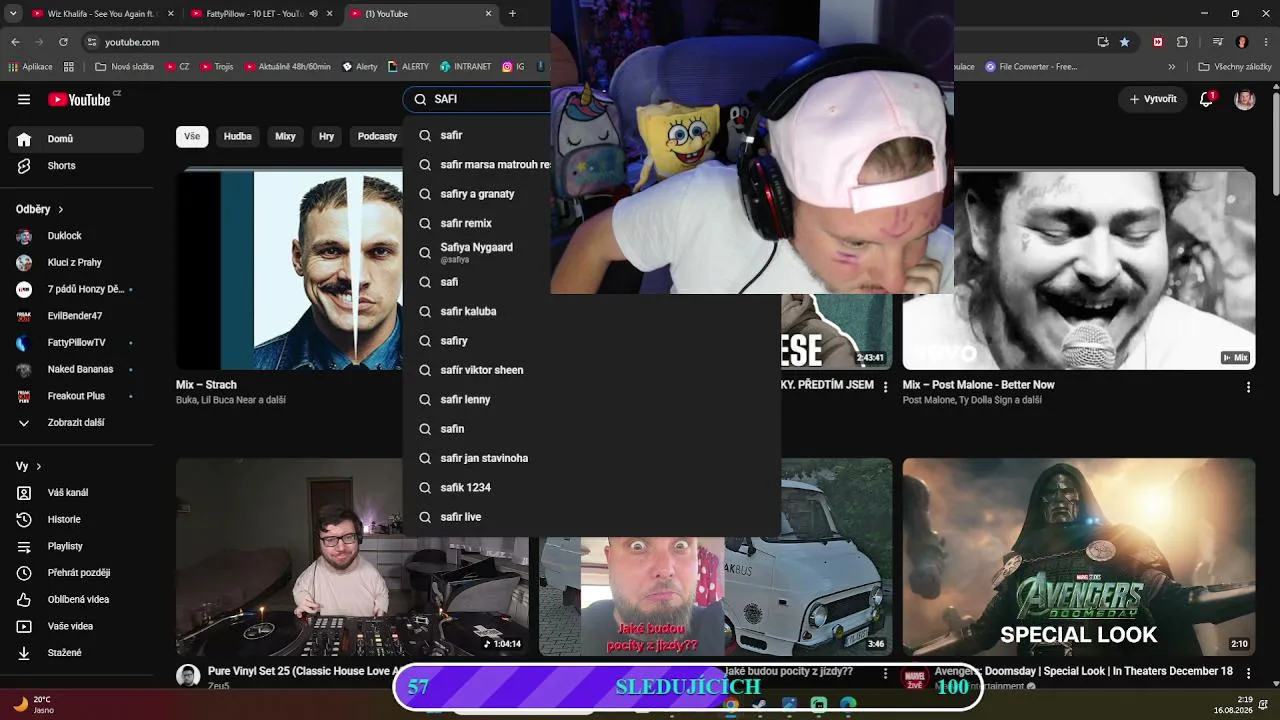Select the "safir kaluba" suggestion

[x=592, y=311]
